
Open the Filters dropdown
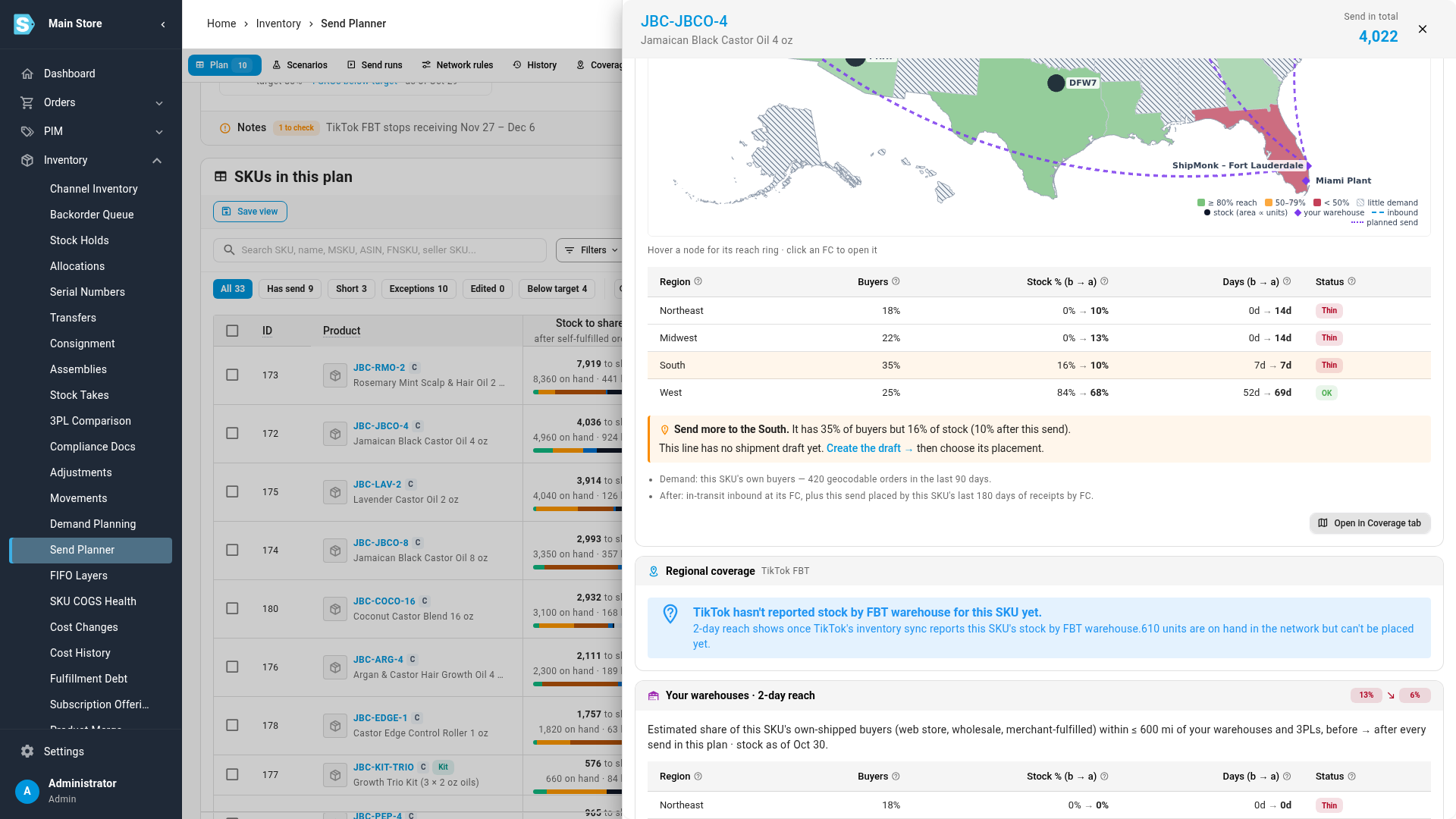(x=591, y=250)
